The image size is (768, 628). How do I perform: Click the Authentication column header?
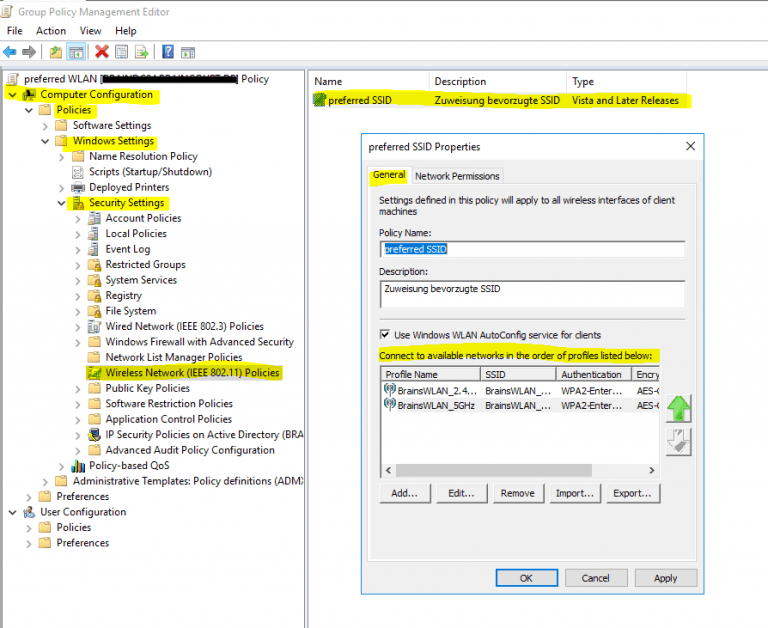pos(593,375)
